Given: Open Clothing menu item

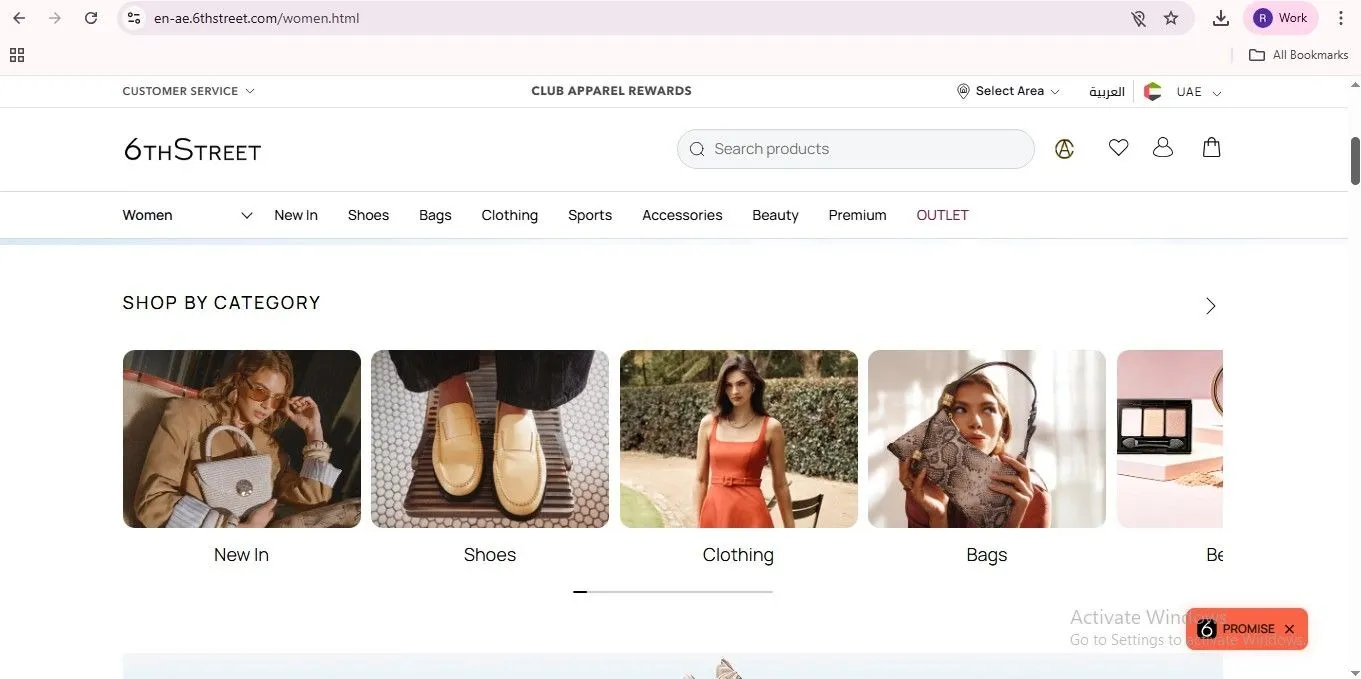Looking at the screenshot, I should pos(509,215).
